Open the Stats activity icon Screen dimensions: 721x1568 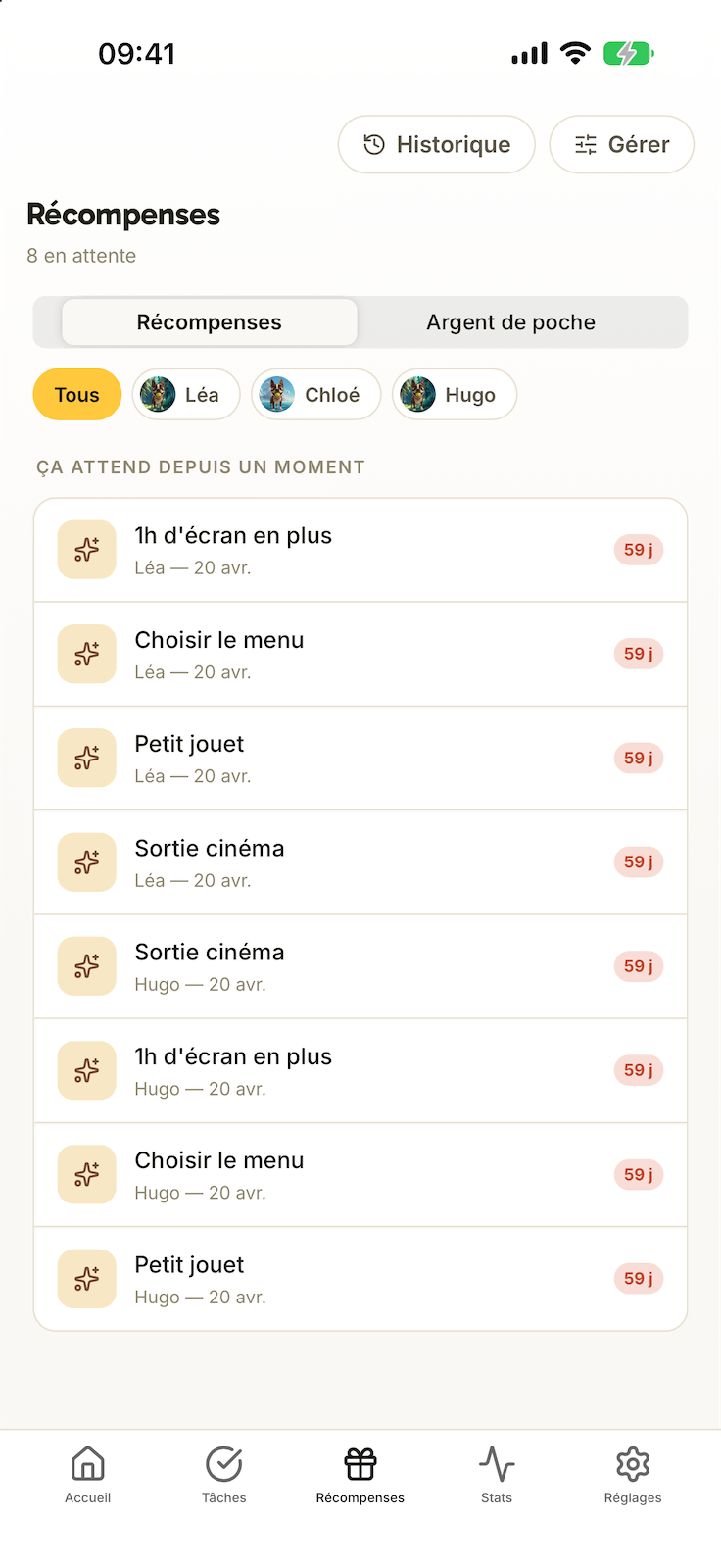click(x=497, y=1464)
